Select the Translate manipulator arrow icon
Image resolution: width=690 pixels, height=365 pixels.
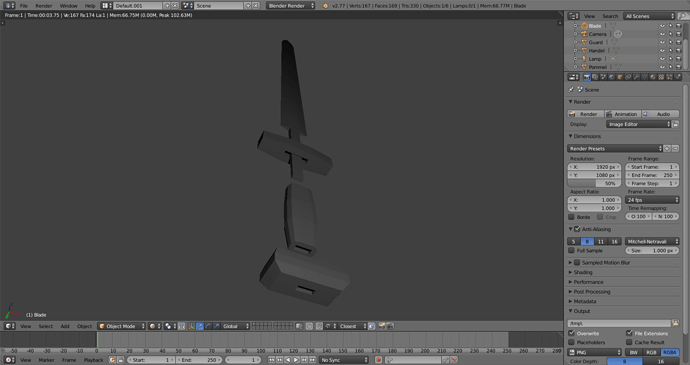[199, 326]
